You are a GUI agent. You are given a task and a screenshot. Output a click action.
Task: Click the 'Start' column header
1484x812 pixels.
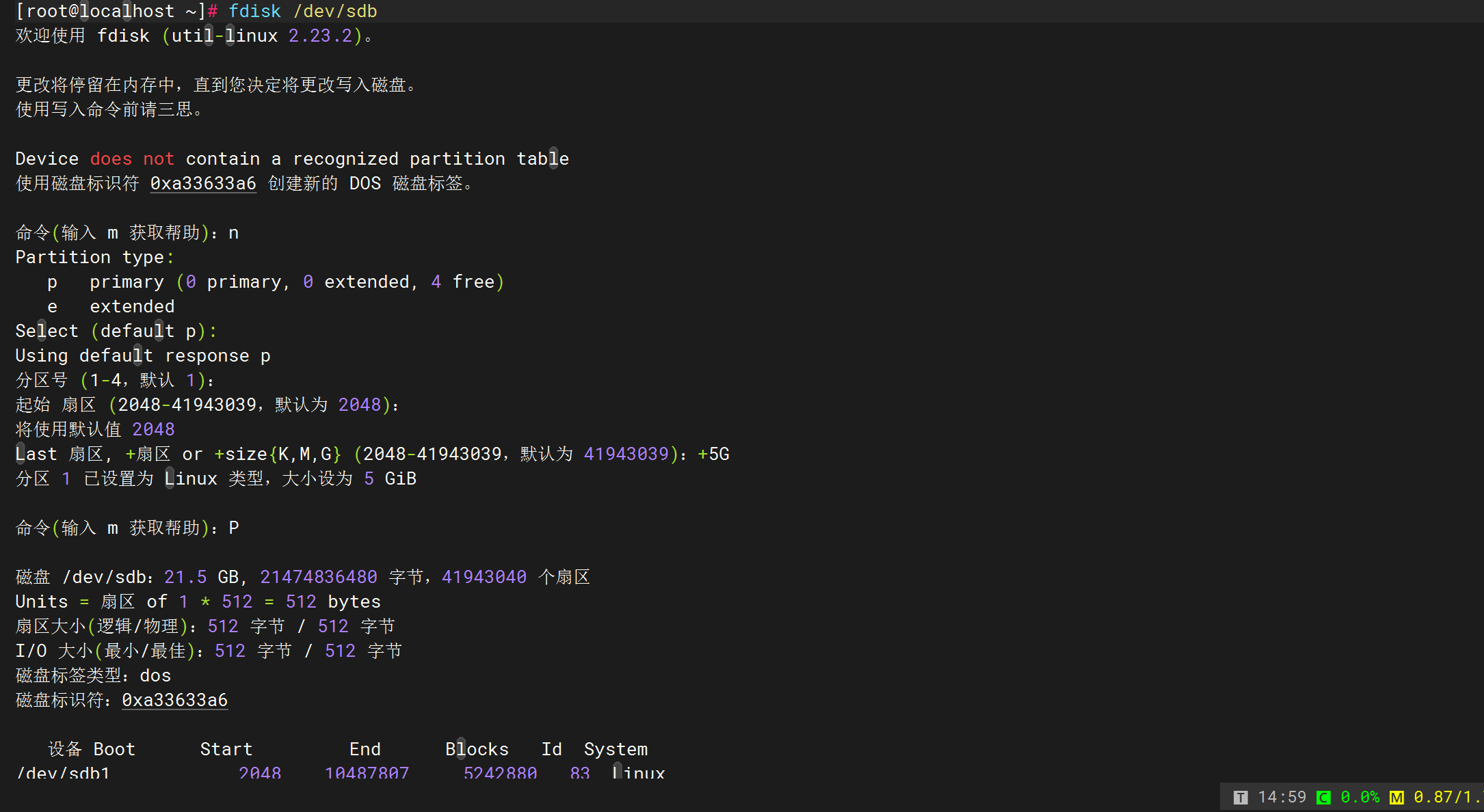[x=226, y=749]
